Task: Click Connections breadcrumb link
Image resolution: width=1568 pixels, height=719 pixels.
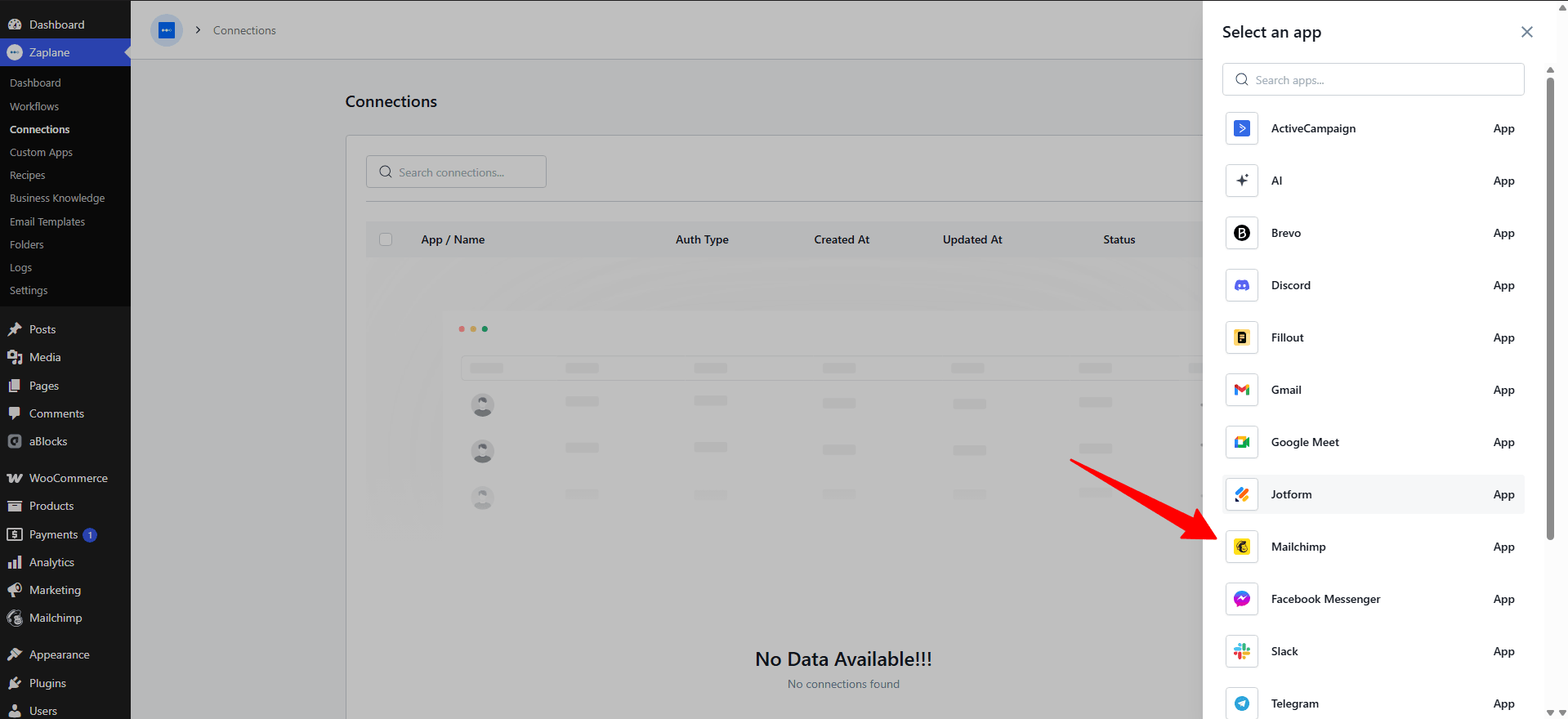Action: pyautogui.click(x=244, y=30)
